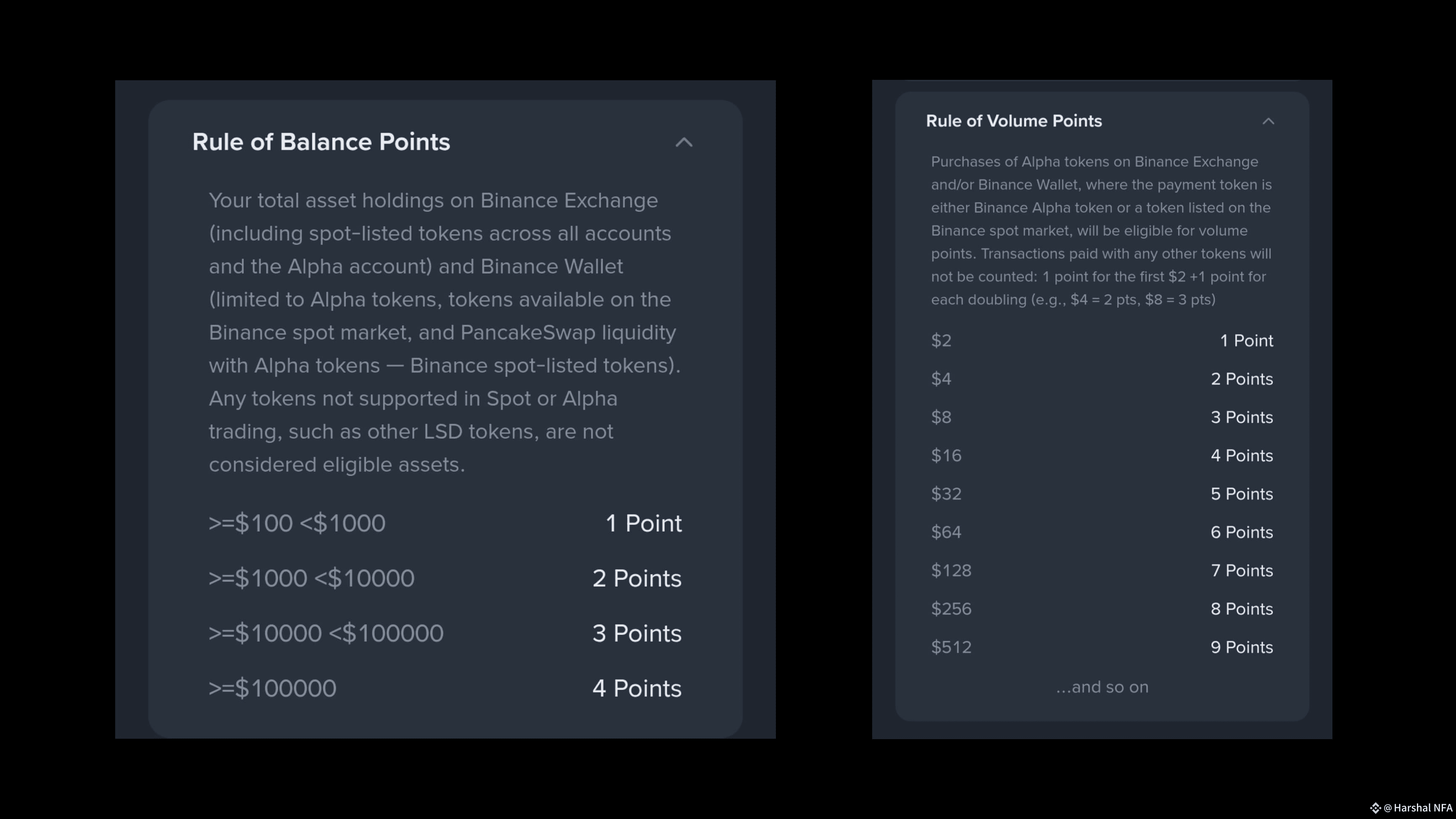
Task: Collapse the Rule of Balance Points chevron
Action: click(684, 142)
